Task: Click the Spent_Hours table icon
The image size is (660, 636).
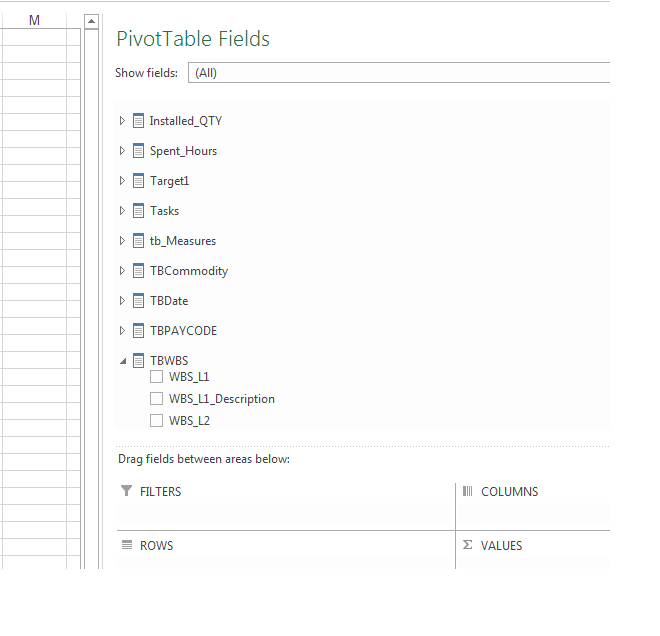Action: [138, 151]
